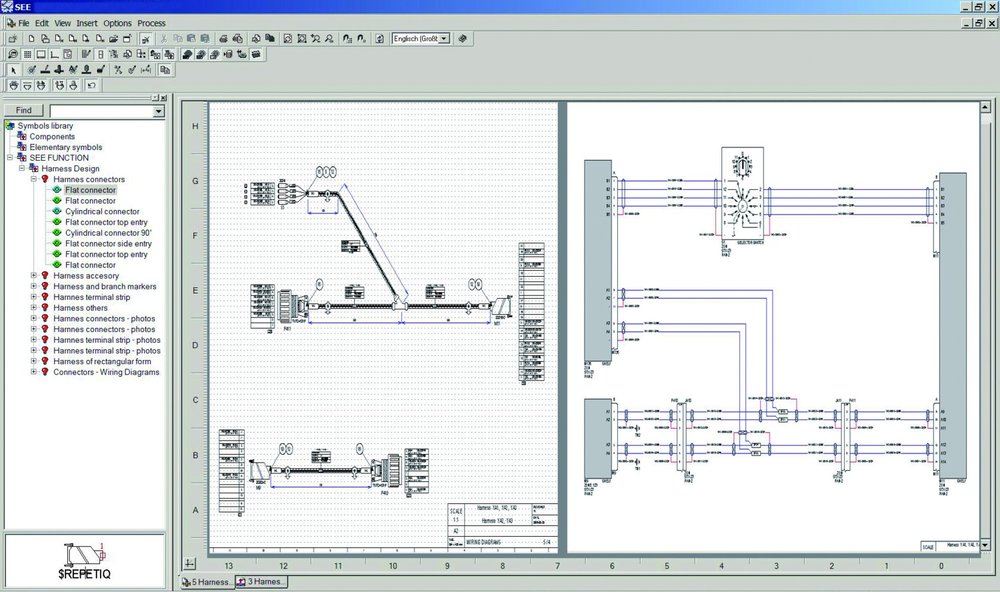Select Cylindrical connector 90° item
1000x592 pixels.
coord(108,233)
